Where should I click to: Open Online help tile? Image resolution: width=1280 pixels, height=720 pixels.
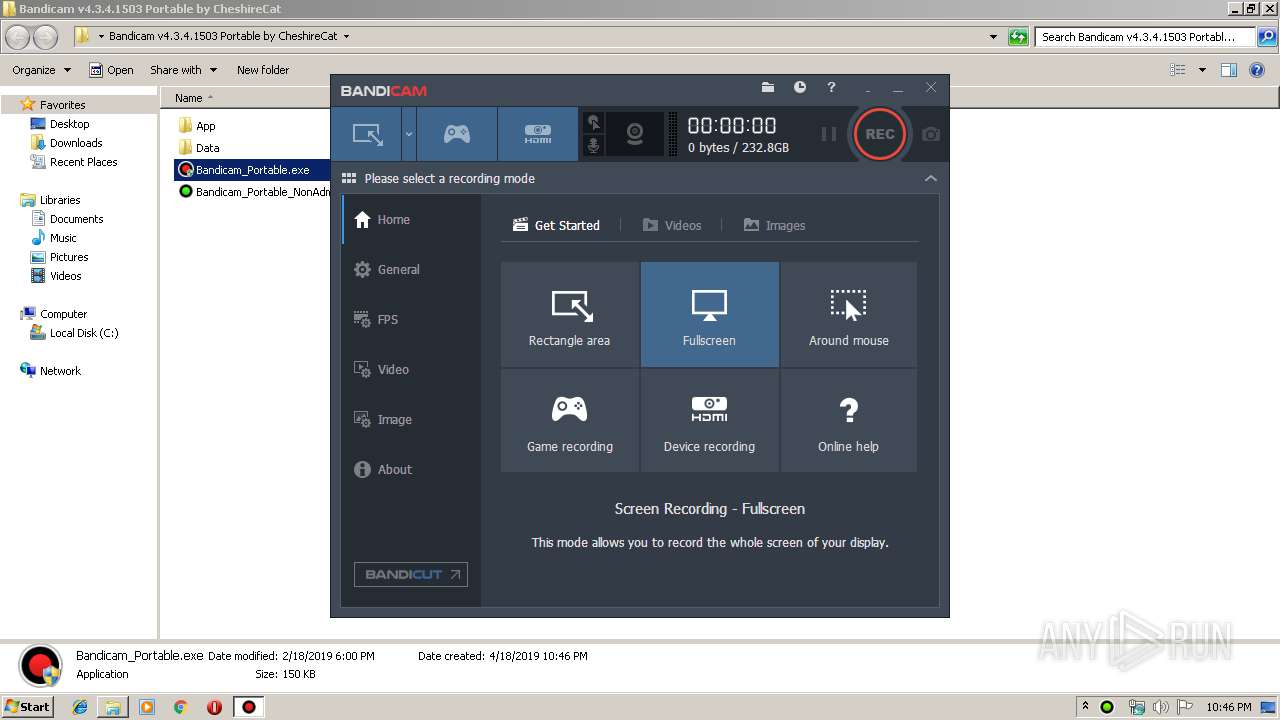(848, 421)
